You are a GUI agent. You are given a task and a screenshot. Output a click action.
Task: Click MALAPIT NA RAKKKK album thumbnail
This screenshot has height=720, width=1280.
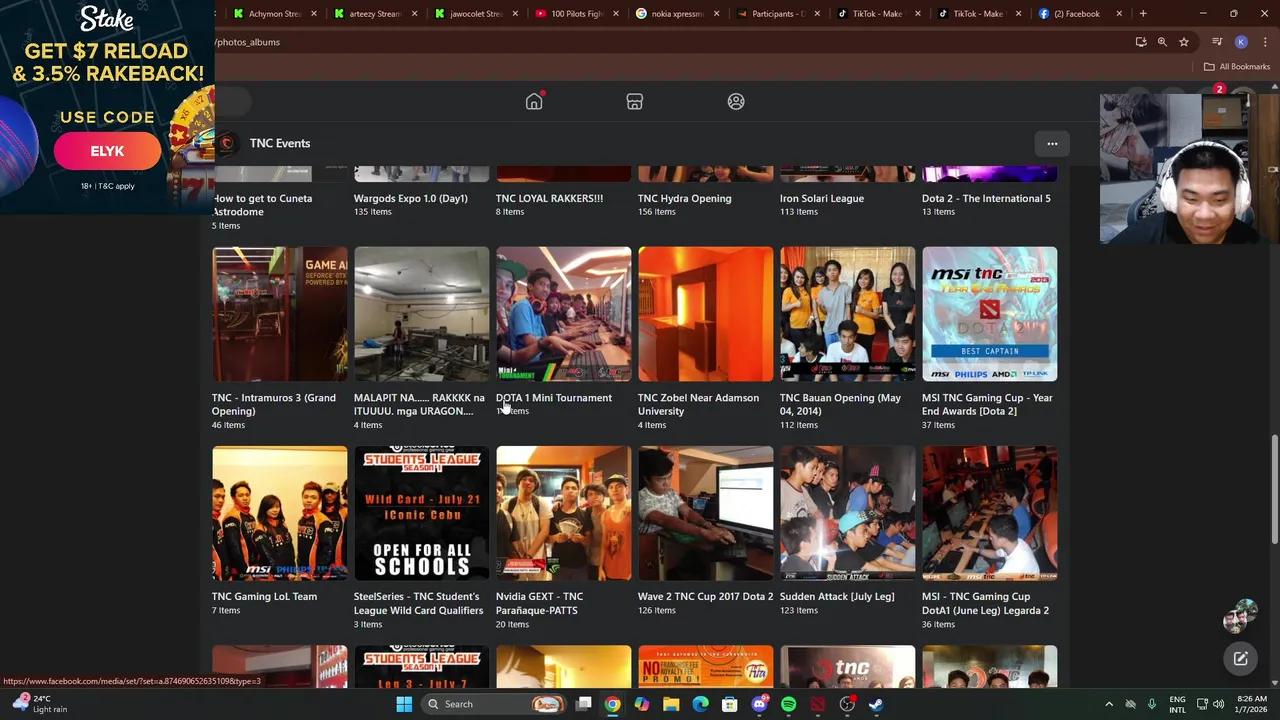(x=421, y=314)
